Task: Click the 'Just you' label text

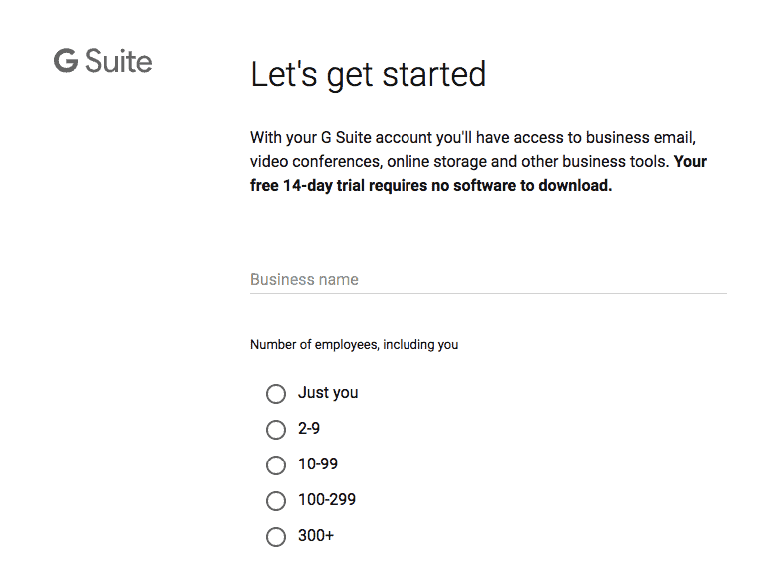Action: [328, 393]
